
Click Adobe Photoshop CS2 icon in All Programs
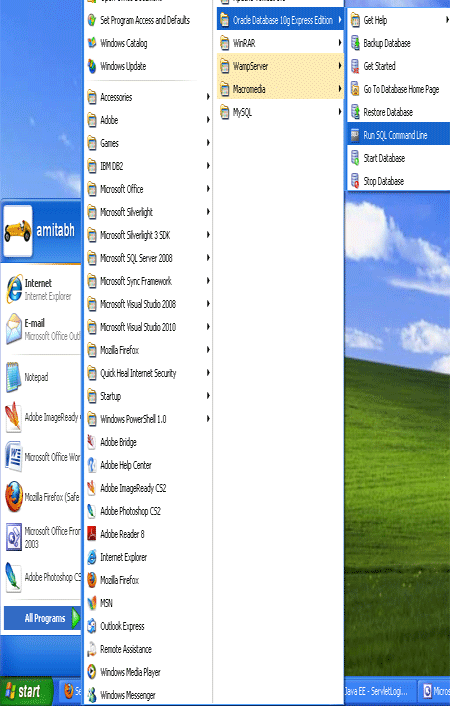point(92,511)
